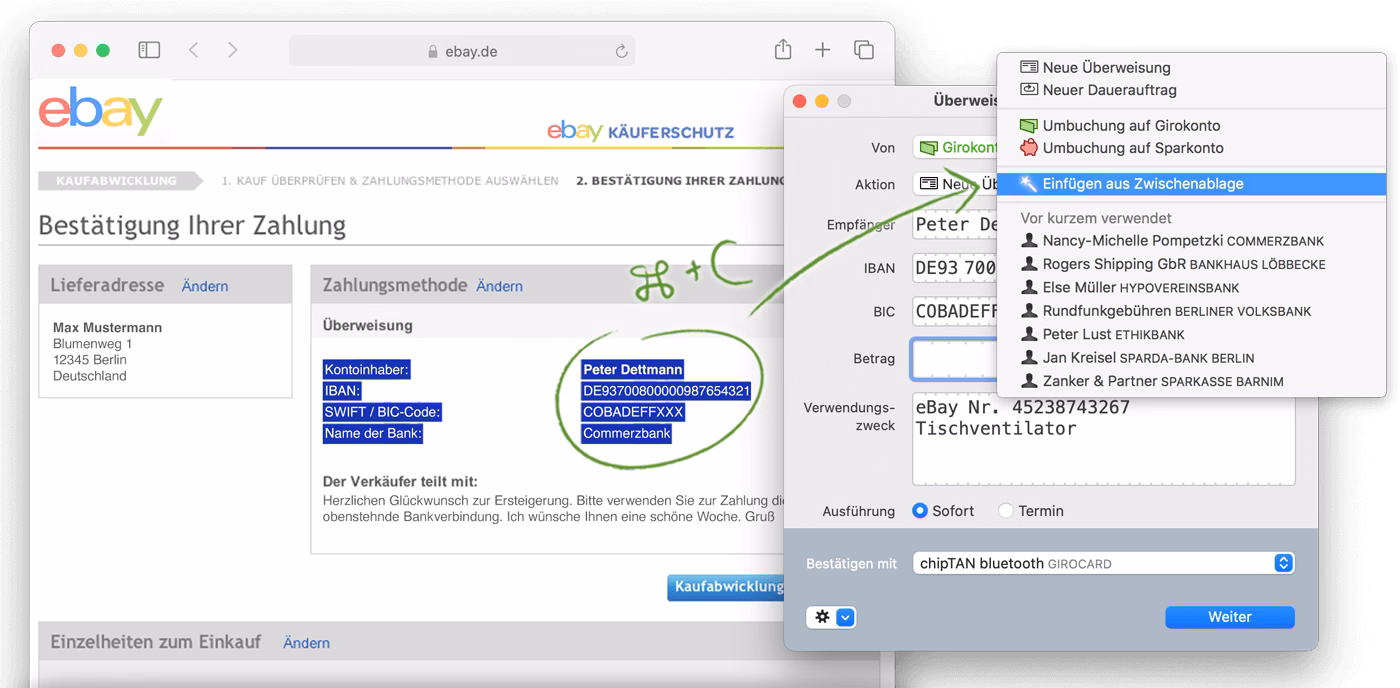Click the BIC input field

(955, 311)
